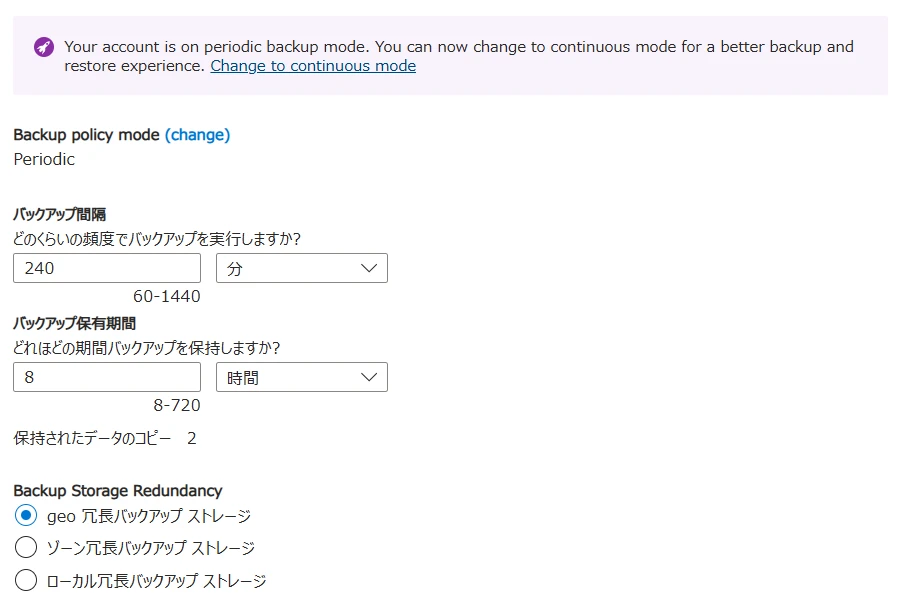Image resolution: width=906 pixels, height=607 pixels.
Task: Click the Backup Storage Redundancy heading
Action: pyautogui.click(x=118, y=490)
